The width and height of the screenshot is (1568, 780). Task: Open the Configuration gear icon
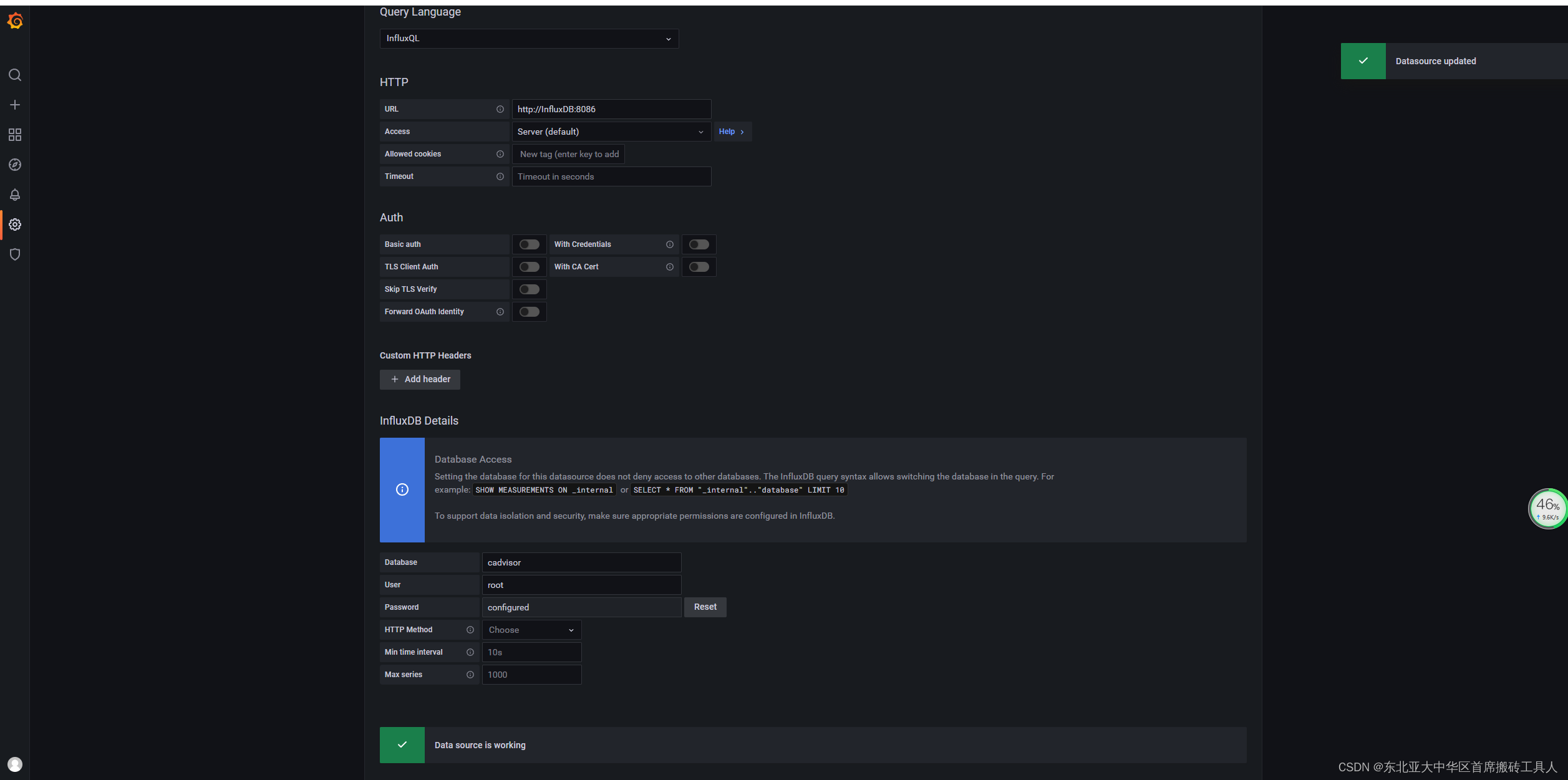coord(15,224)
